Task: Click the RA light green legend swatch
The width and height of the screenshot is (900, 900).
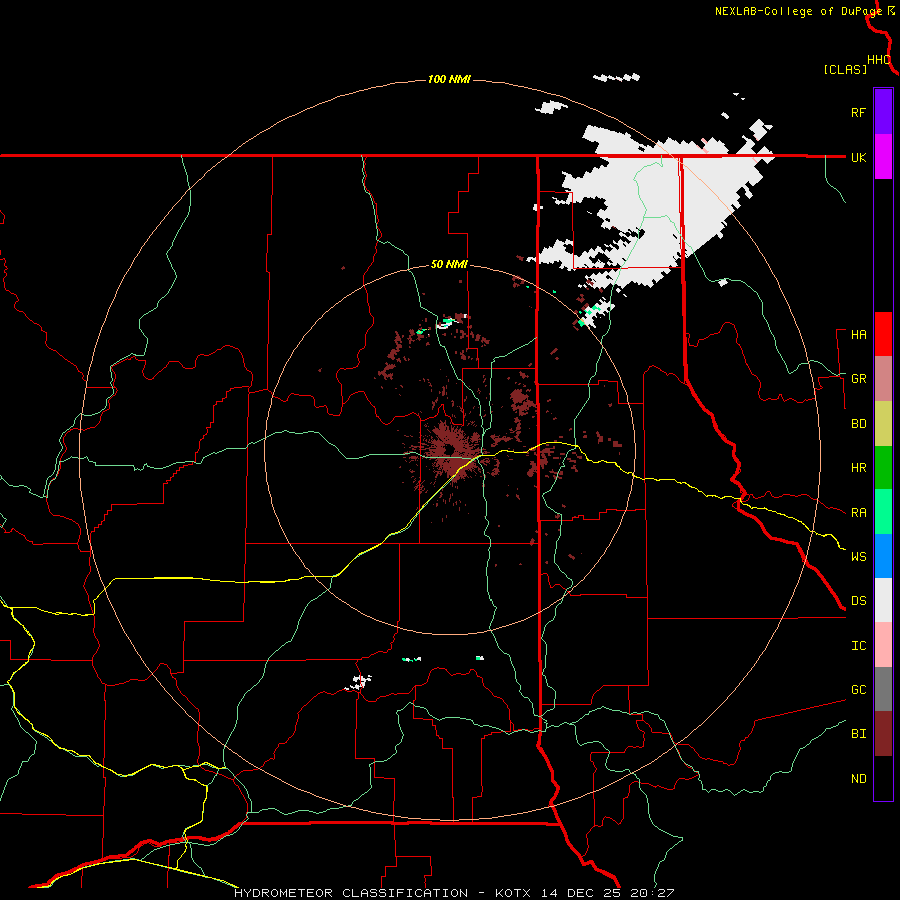Action: point(883,512)
